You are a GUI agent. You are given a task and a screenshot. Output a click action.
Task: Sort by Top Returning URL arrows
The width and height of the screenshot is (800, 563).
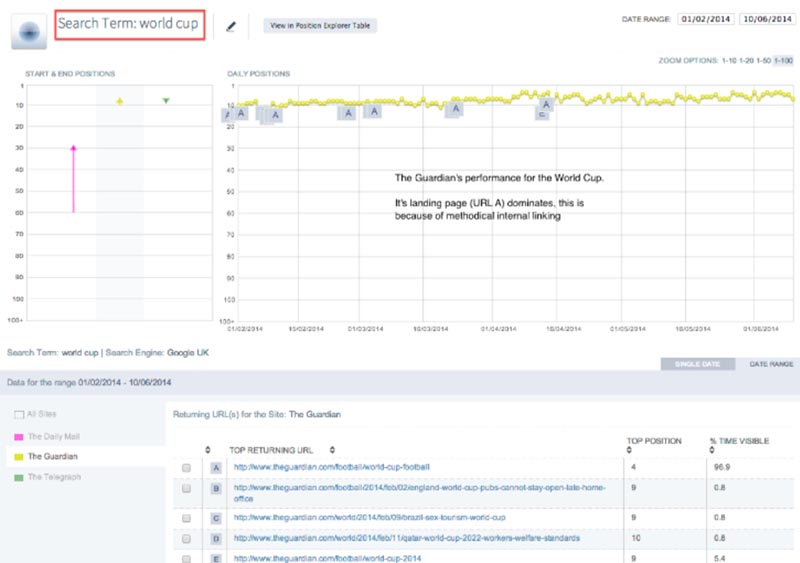[332, 450]
